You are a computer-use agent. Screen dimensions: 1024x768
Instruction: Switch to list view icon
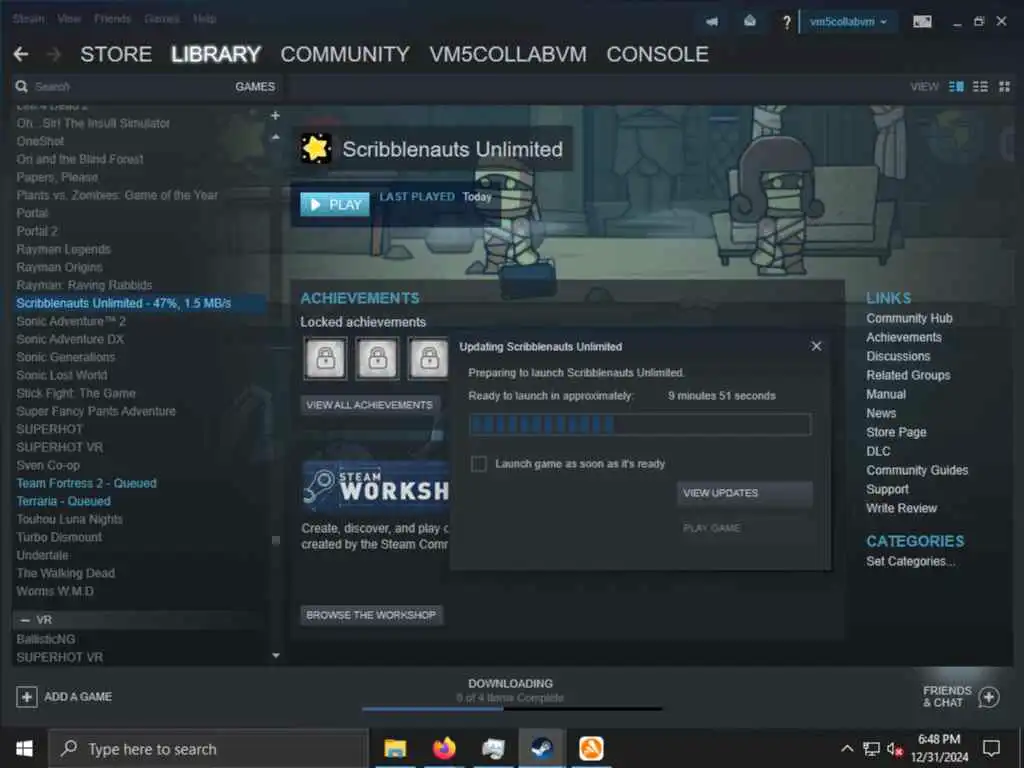[980, 86]
